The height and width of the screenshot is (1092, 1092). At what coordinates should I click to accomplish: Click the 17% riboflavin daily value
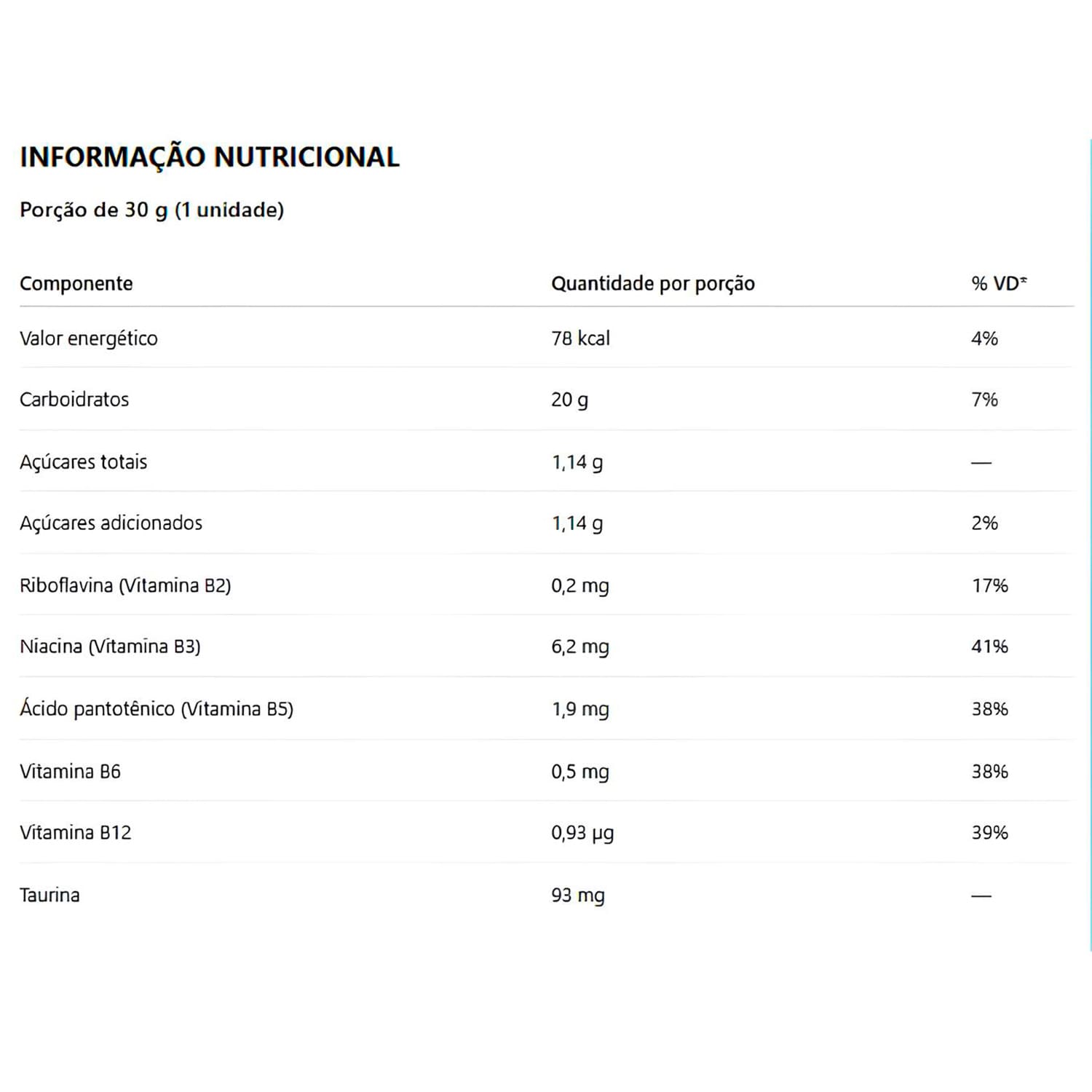[990, 586]
